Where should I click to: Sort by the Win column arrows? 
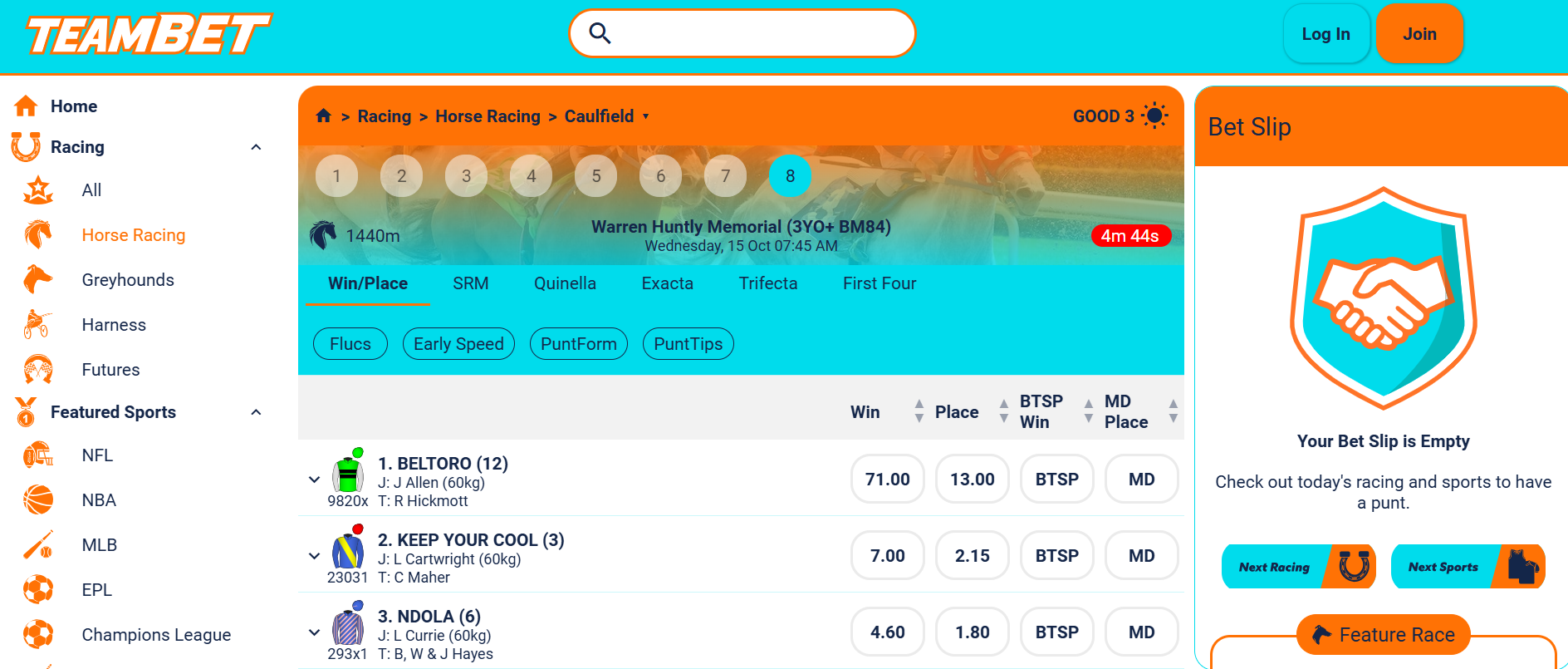click(919, 411)
